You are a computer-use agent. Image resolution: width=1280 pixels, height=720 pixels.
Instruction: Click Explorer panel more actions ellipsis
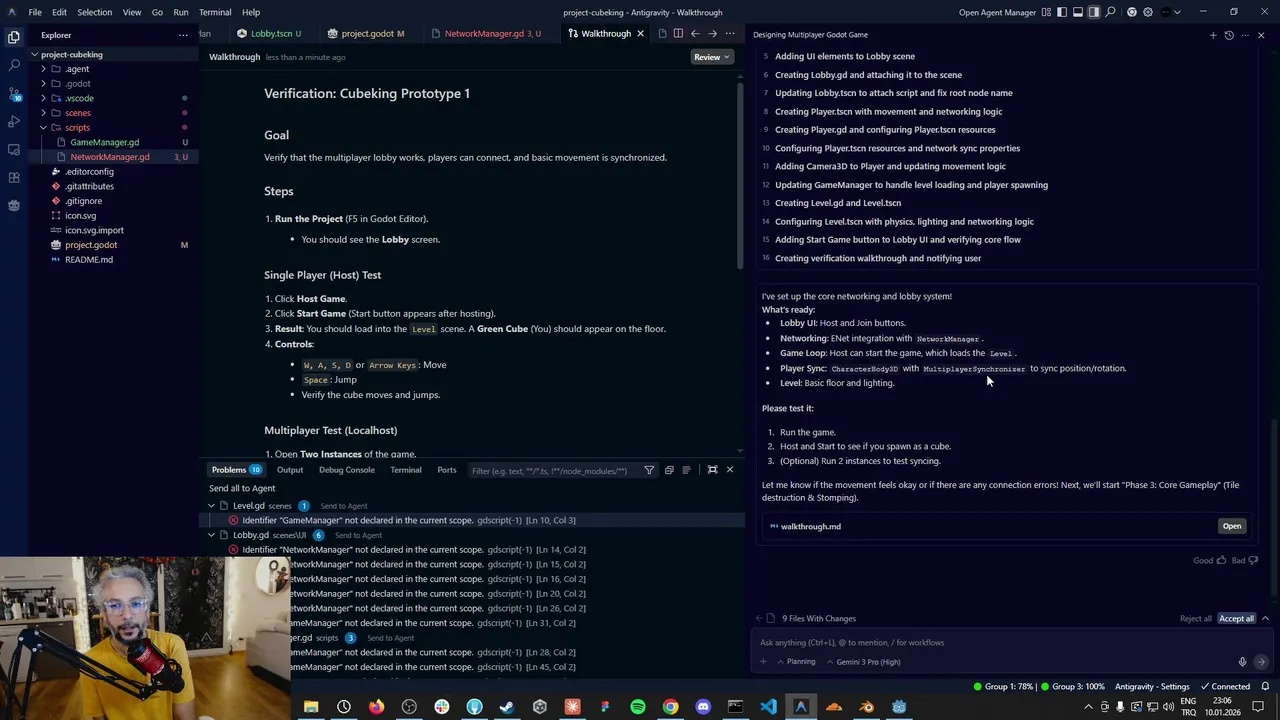click(183, 35)
